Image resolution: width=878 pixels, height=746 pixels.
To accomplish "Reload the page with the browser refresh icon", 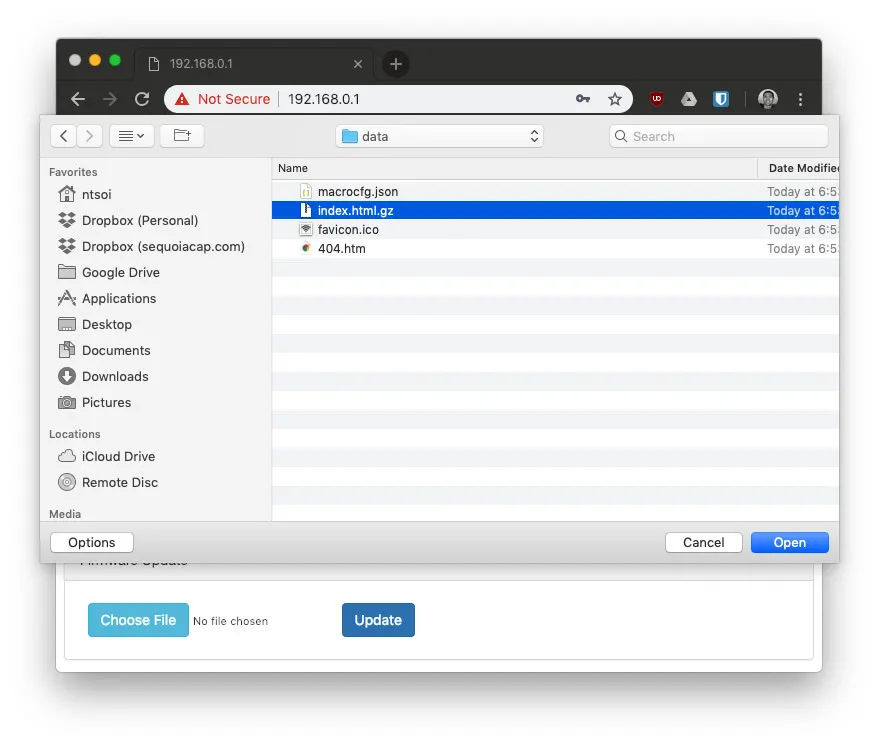I will (x=142, y=99).
